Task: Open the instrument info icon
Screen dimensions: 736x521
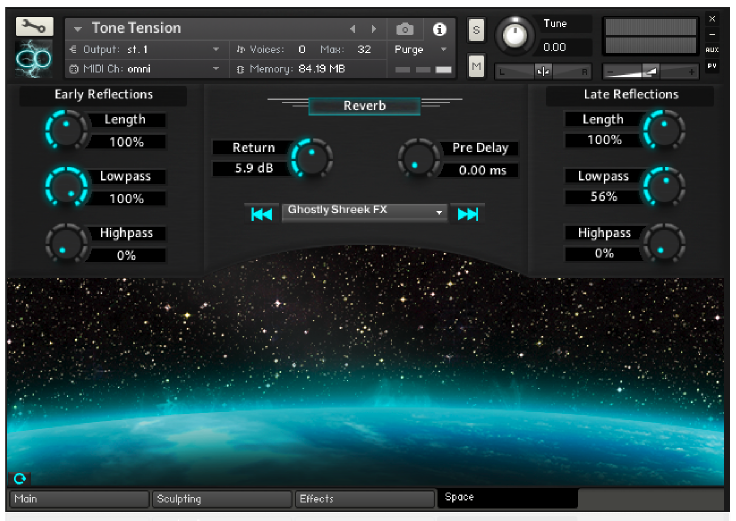Action: coord(438,29)
